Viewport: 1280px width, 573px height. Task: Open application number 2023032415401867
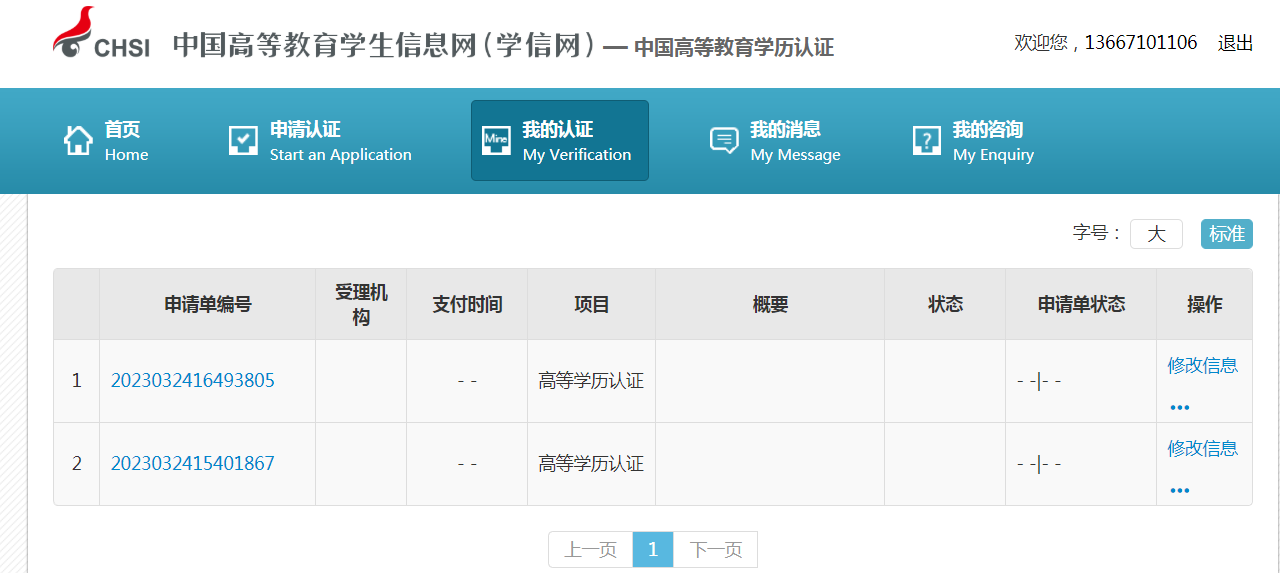click(x=192, y=464)
